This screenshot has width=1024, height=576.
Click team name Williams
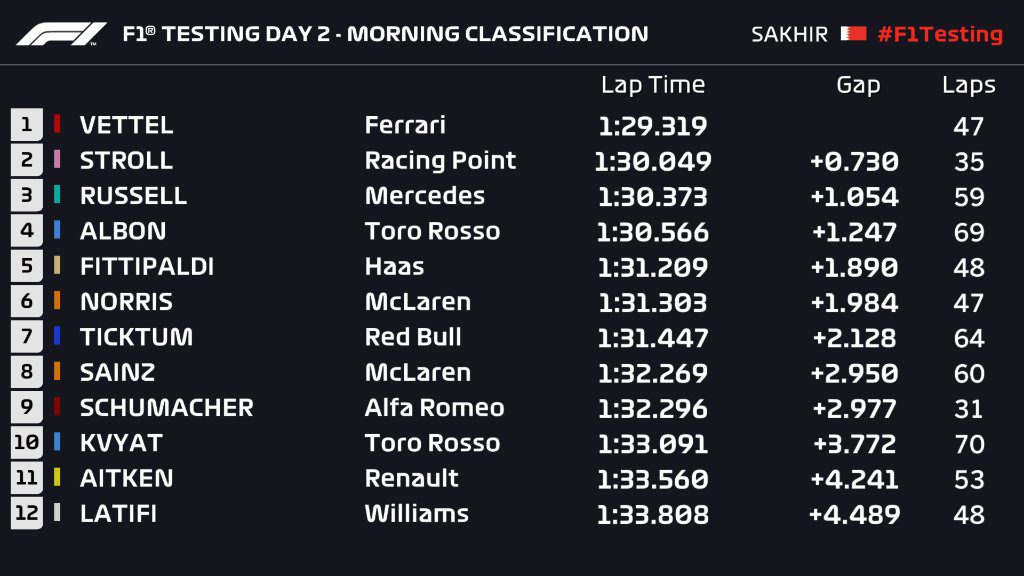click(417, 513)
